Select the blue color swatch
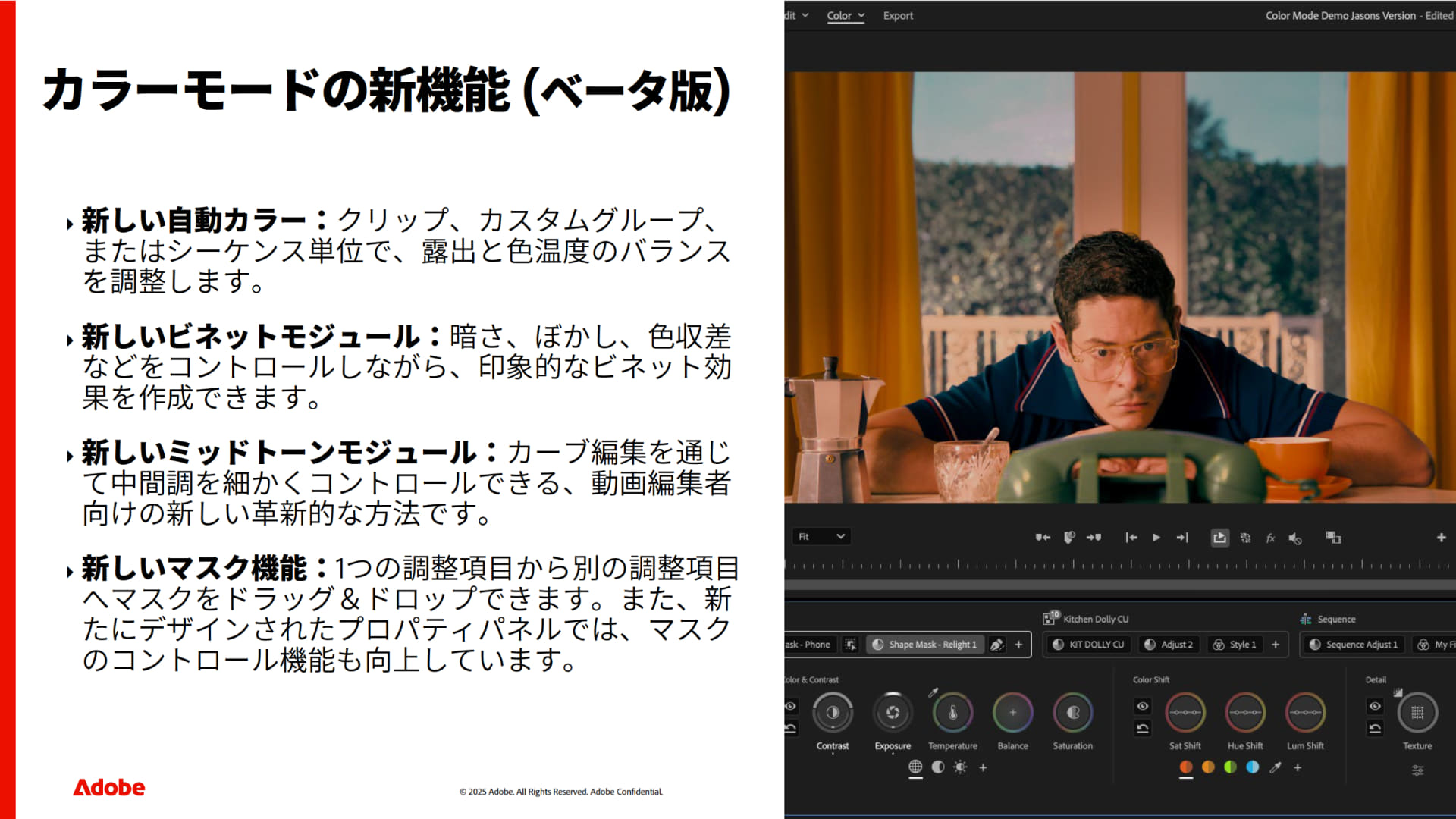Screen dimensions: 1456x819 (1253, 767)
